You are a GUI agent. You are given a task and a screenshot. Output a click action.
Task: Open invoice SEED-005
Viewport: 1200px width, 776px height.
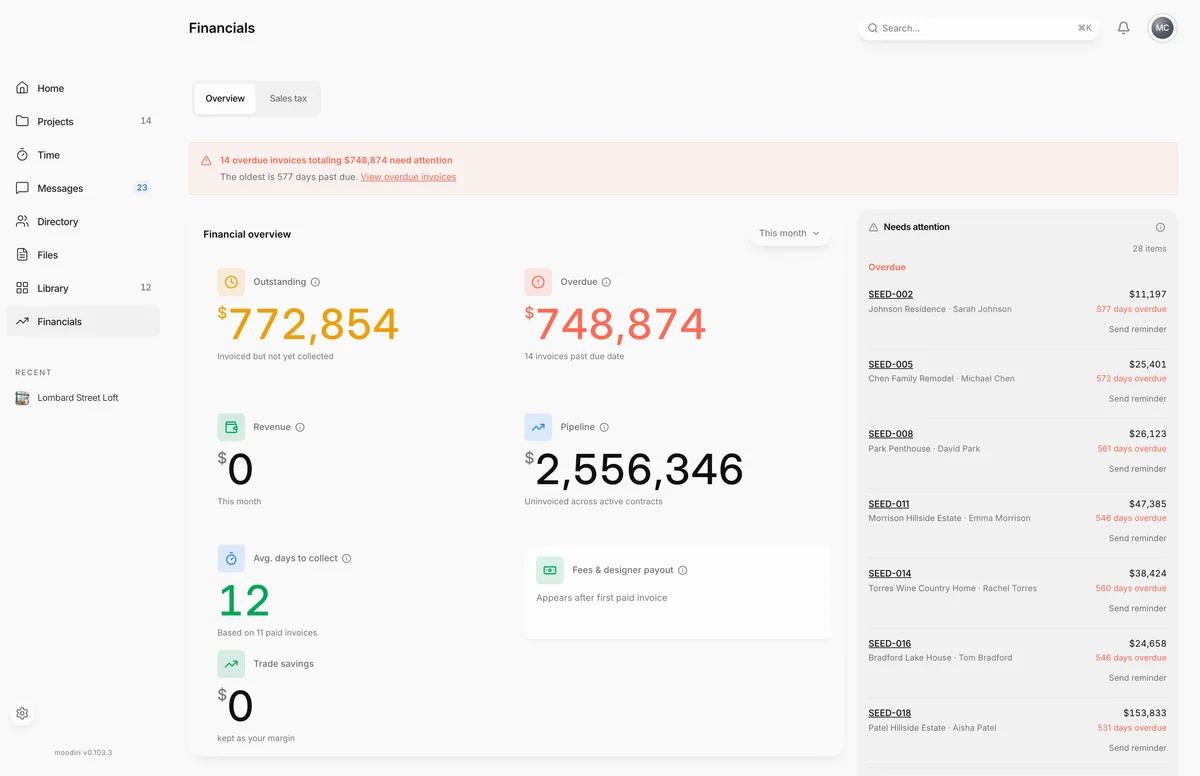point(891,364)
